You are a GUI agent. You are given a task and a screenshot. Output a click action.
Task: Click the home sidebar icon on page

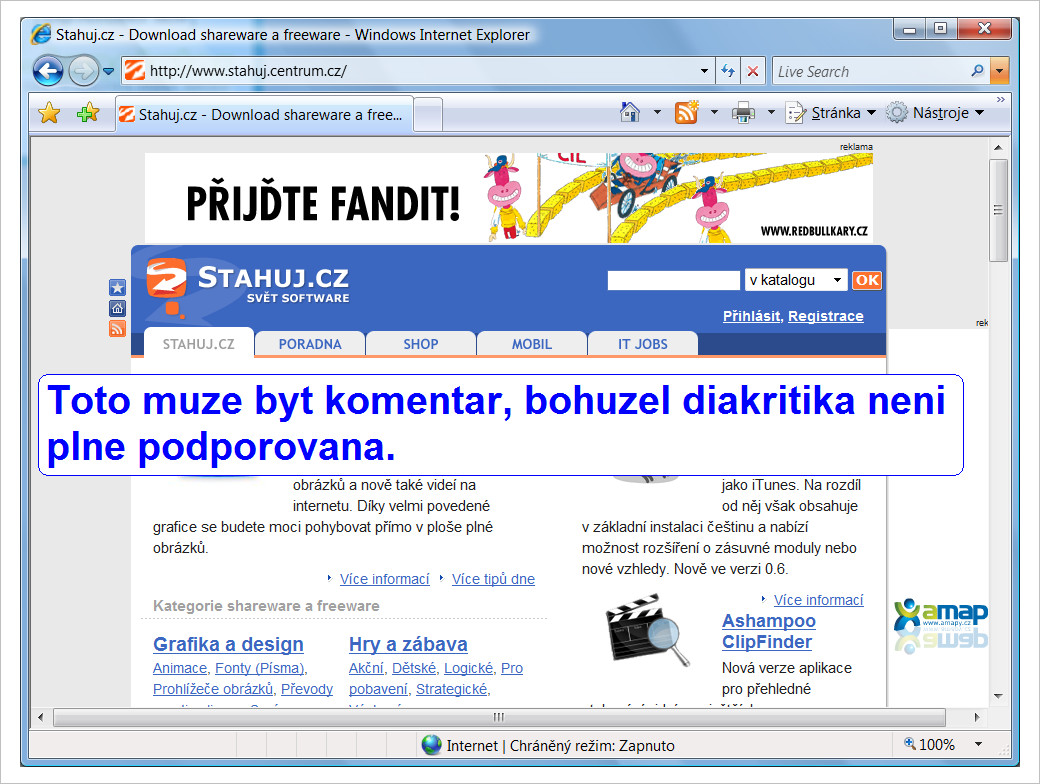coord(117,308)
